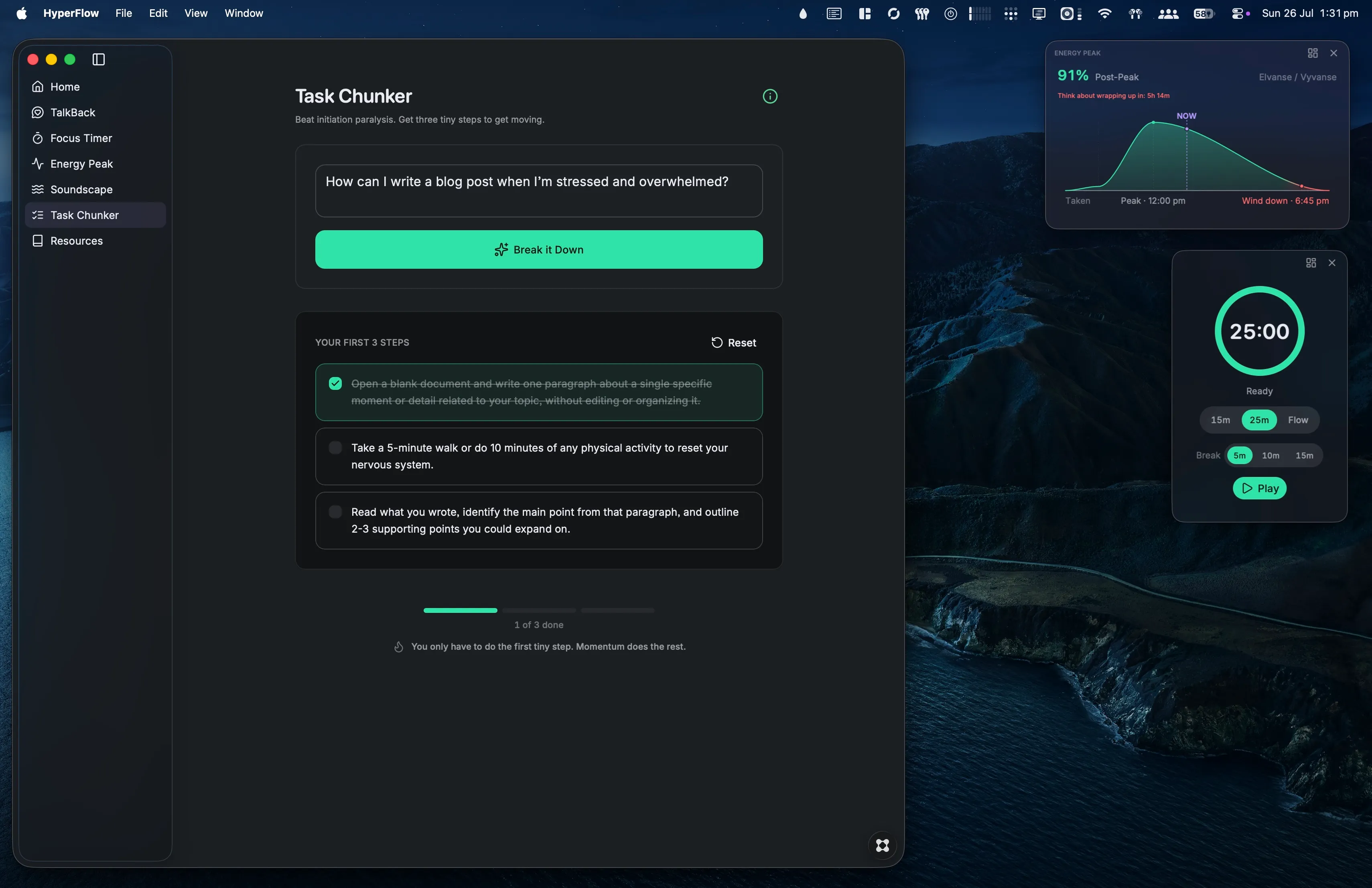Viewport: 1372px width, 888px height.
Task: Select Soundscape in the sidebar
Action: tap(95, 190)
